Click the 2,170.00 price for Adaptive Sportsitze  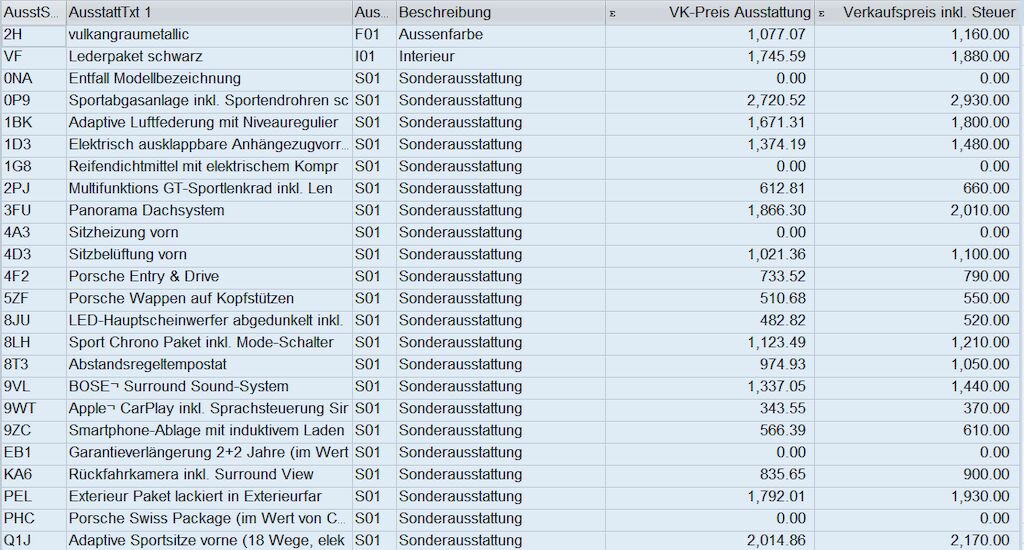click(919, 540)
